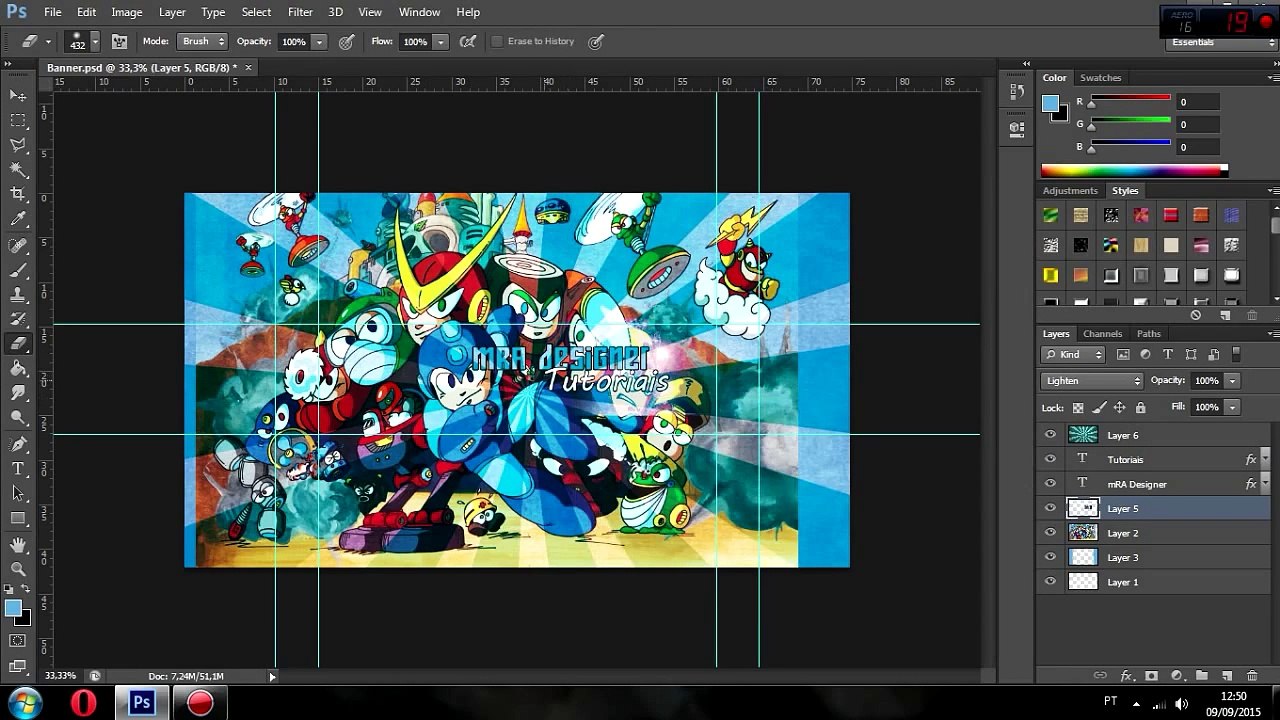Open the layer Opacity dropdown in Layers panel

[1232, 381]
